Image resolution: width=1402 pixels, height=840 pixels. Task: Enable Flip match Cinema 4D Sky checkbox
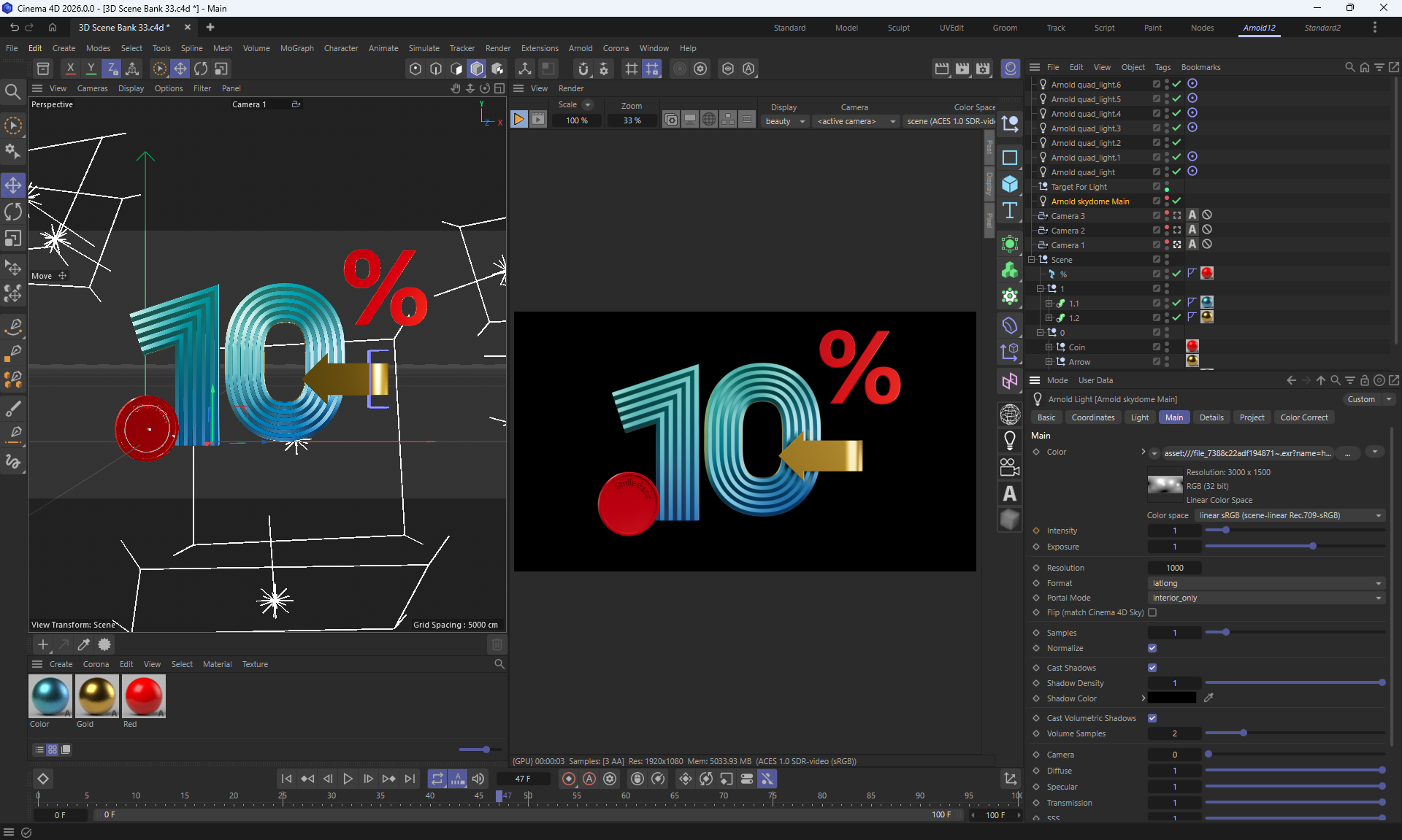click(x=1152, y=612)
